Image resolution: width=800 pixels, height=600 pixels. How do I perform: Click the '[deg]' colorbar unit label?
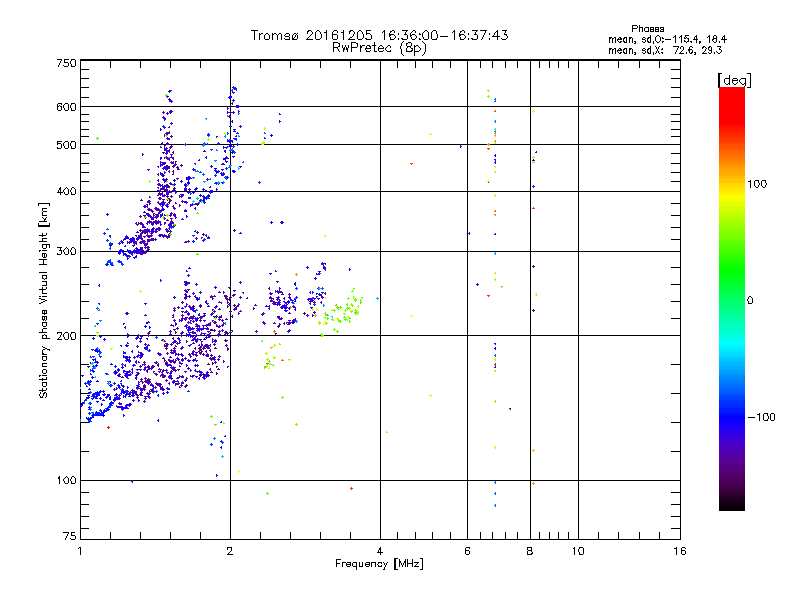point(734,80)
